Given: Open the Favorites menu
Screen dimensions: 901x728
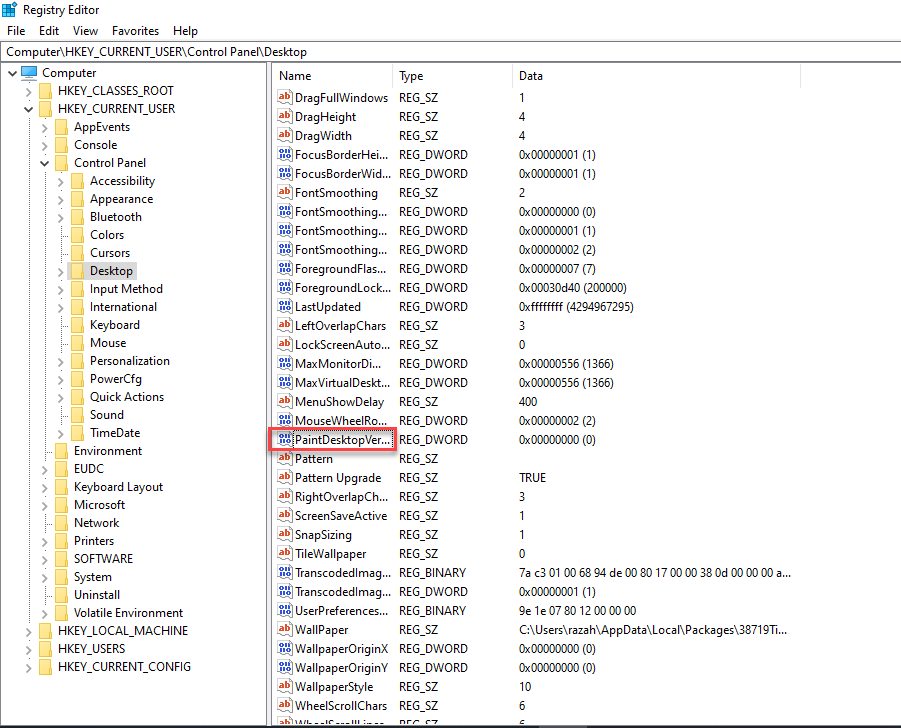Looking at the screenshot, I should (135, 31).
